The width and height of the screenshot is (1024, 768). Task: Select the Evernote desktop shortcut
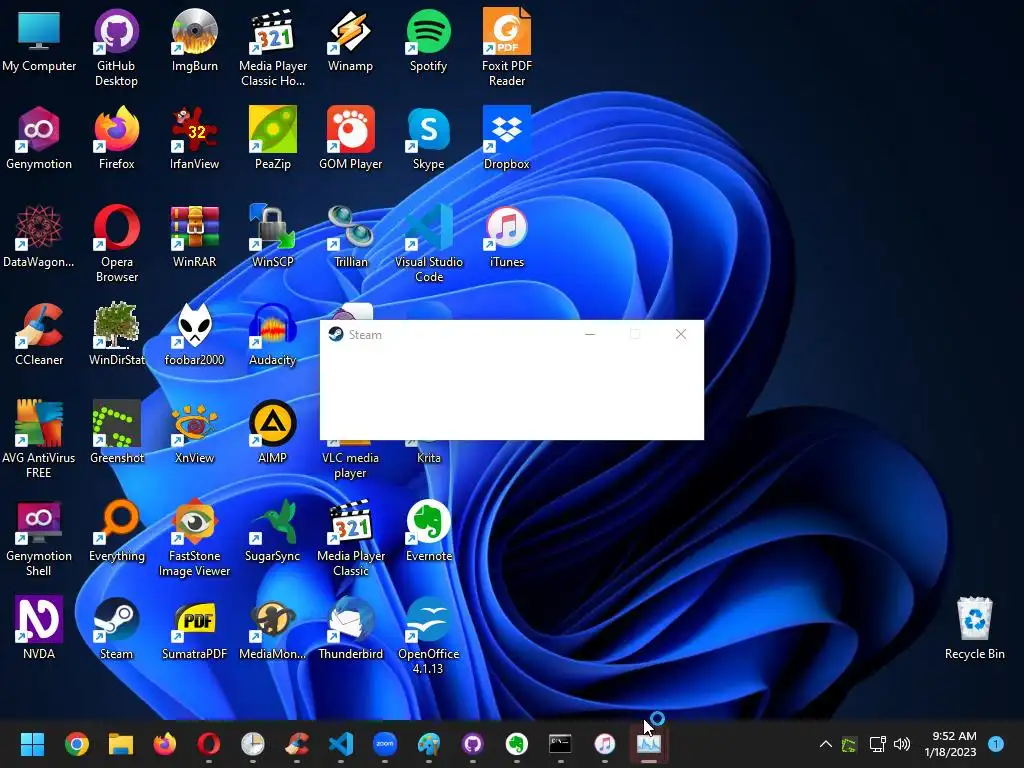(x=428, y=529)
